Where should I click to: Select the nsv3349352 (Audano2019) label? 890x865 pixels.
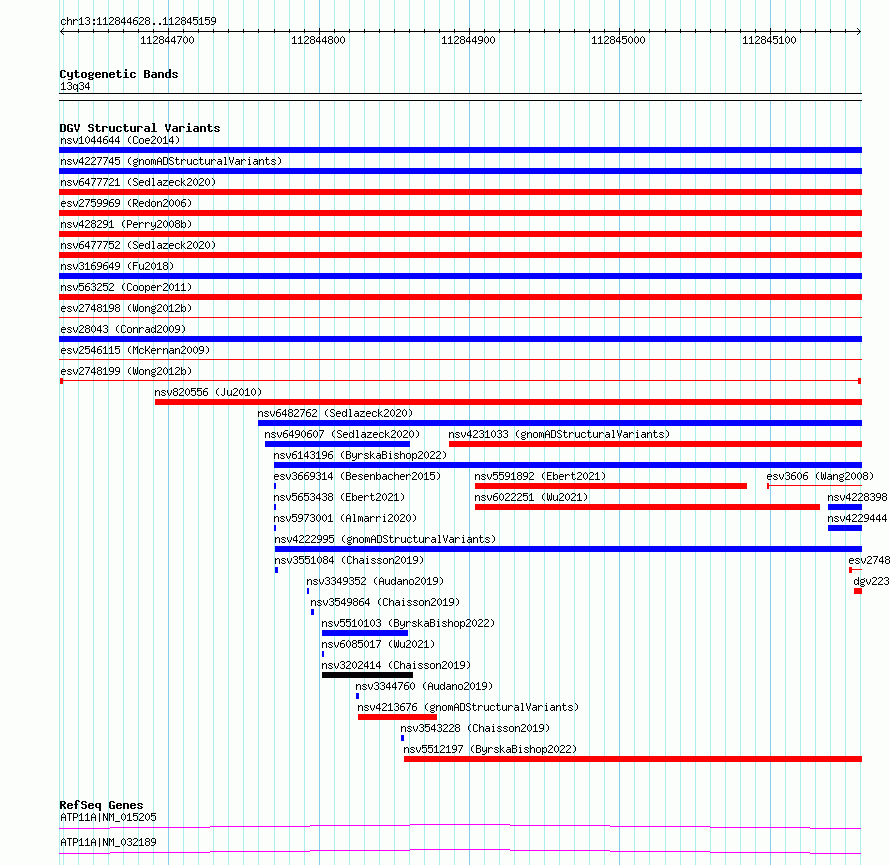pos(375,581)
